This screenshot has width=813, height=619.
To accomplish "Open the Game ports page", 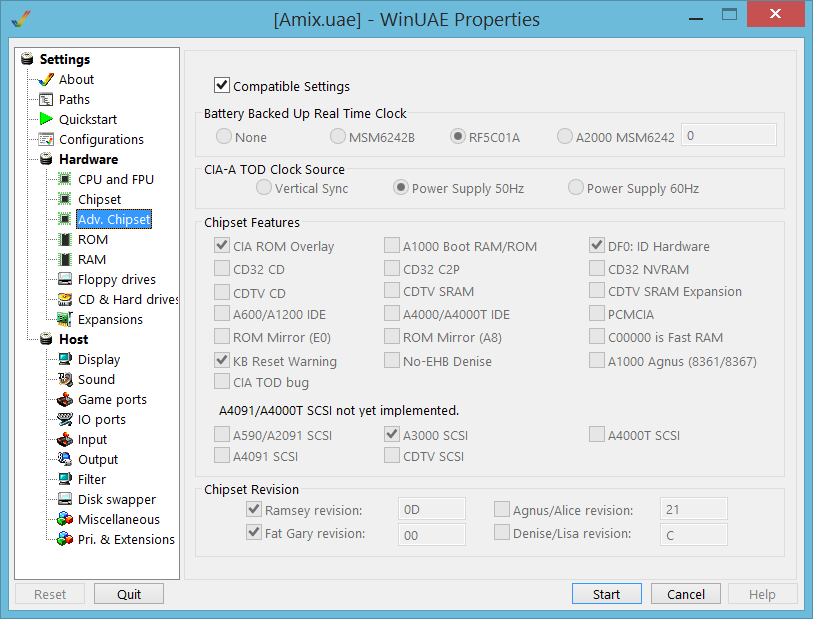I will (x=112, y=400).
